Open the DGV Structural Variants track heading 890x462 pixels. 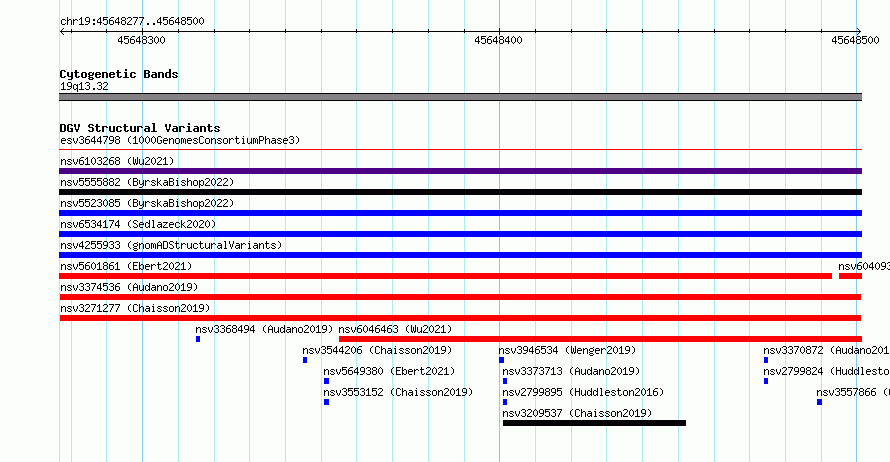(x=140, y=128)
